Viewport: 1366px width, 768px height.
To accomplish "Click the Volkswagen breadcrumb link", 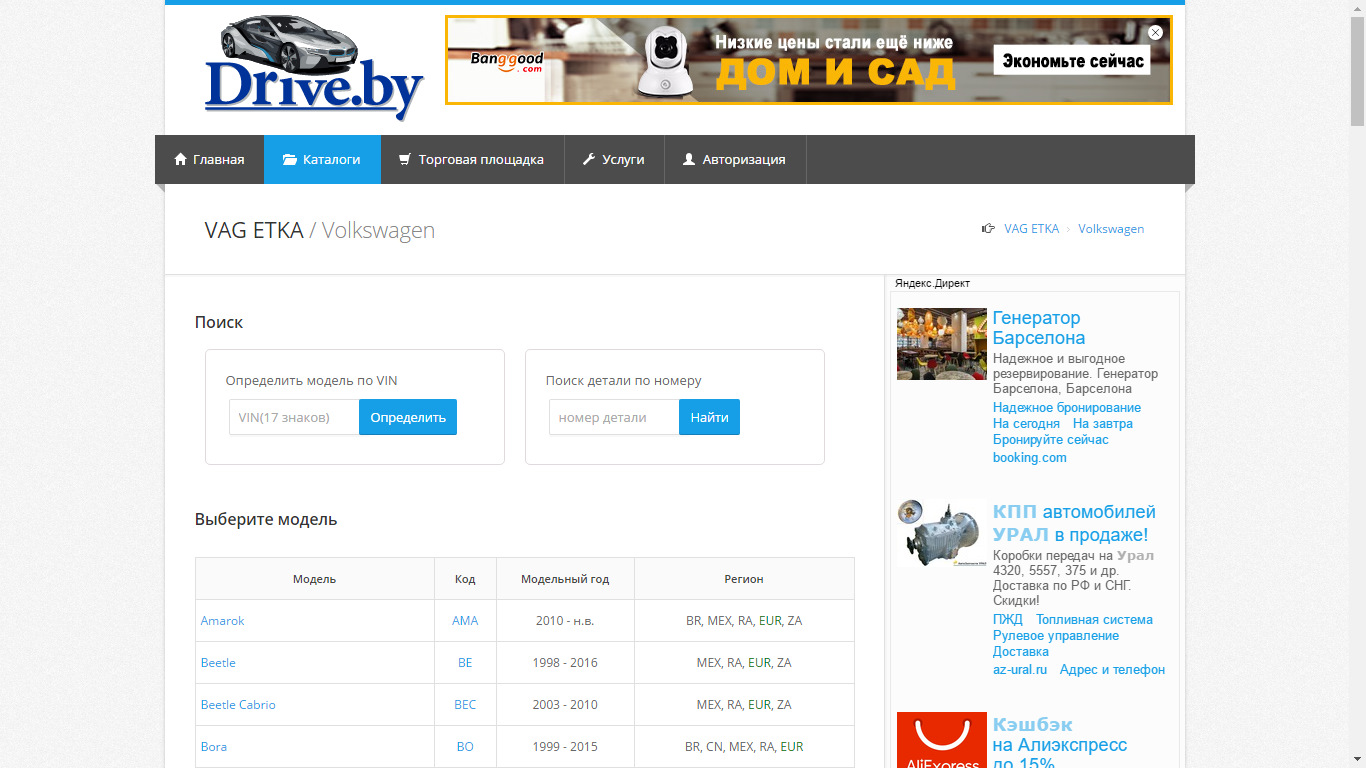I will 1111,229.
